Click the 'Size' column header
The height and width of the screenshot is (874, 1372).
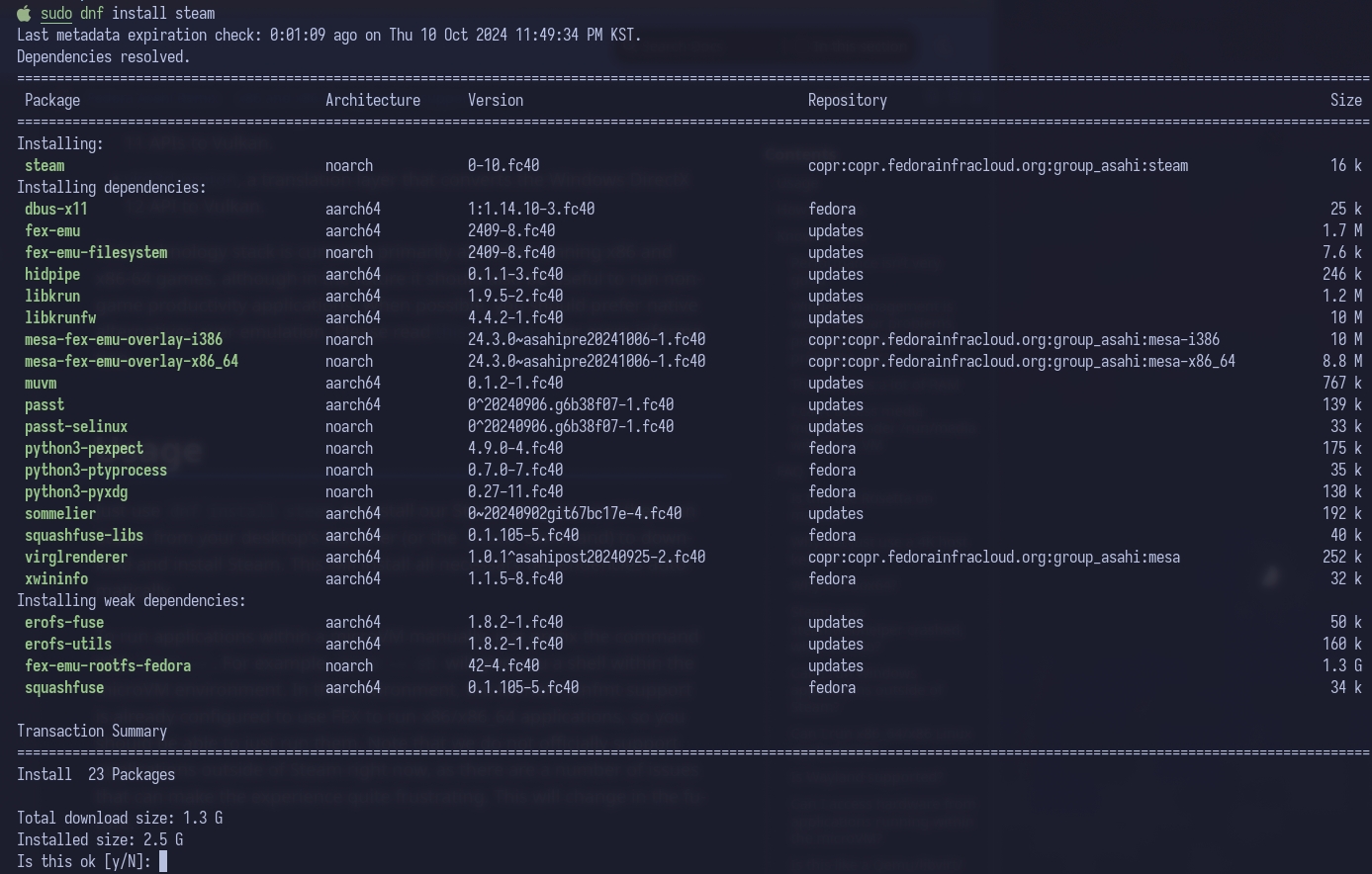[1346, 100]
